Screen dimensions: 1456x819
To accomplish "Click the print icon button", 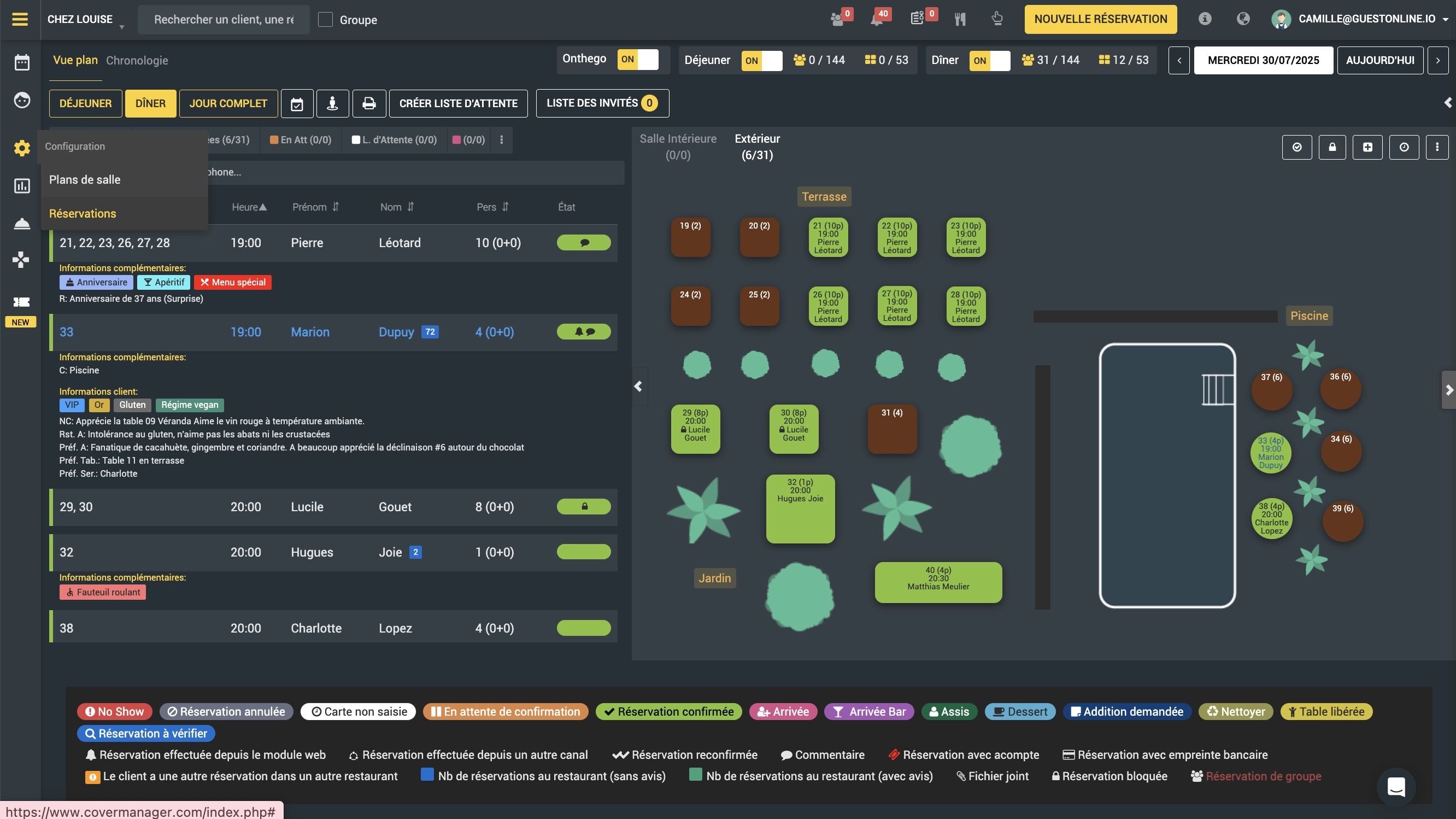I will click(x=369, y=103).
